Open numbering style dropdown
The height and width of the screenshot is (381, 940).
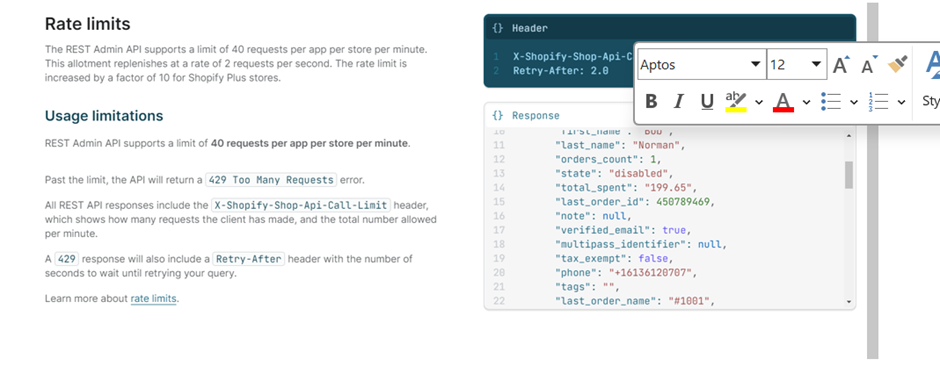coord(901,102)
